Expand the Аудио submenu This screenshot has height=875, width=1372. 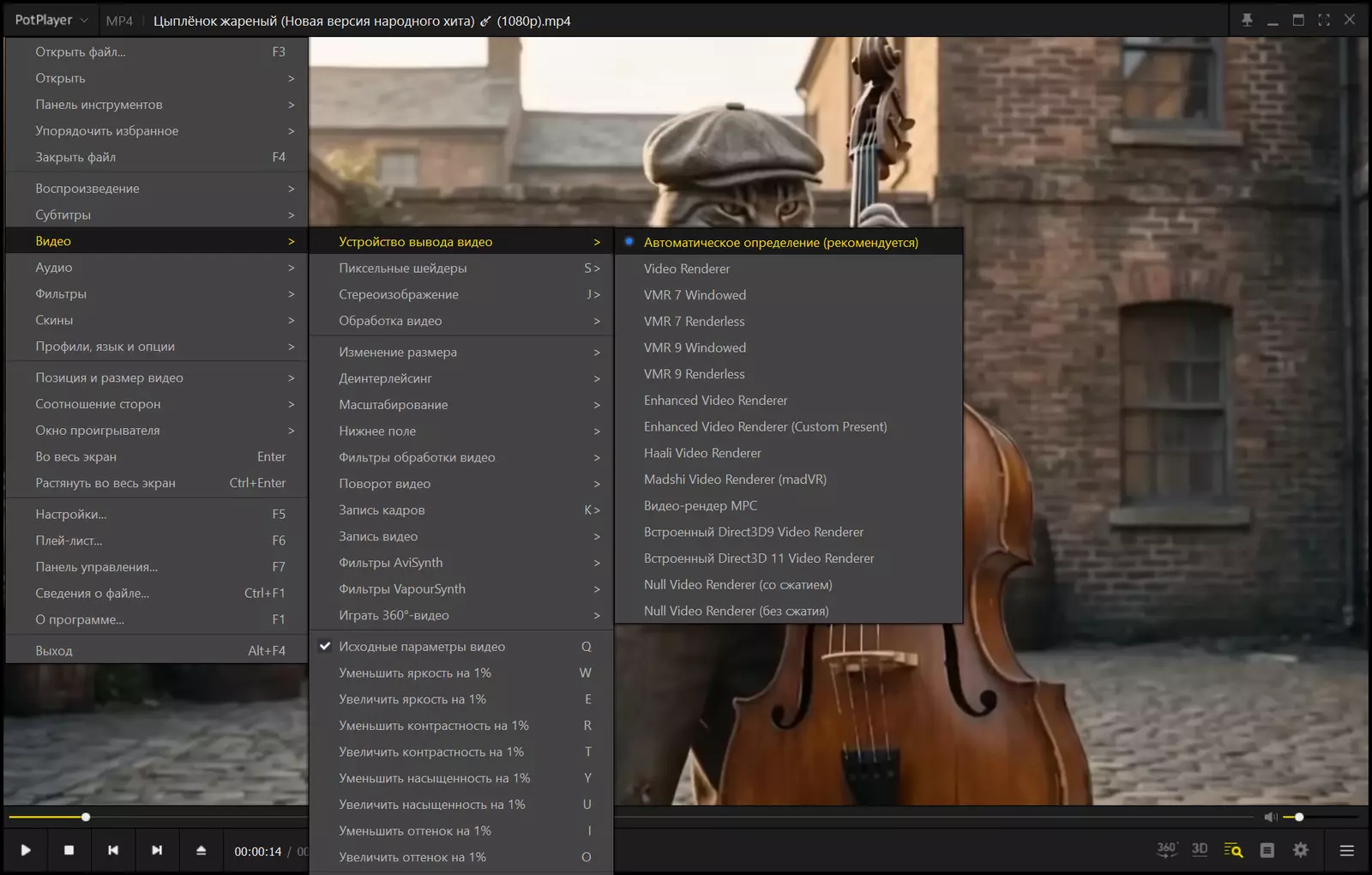(x=157, y=268)
